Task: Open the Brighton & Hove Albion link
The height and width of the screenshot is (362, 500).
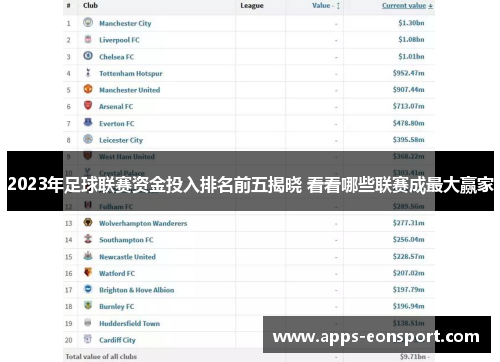Action: [136, 290]
